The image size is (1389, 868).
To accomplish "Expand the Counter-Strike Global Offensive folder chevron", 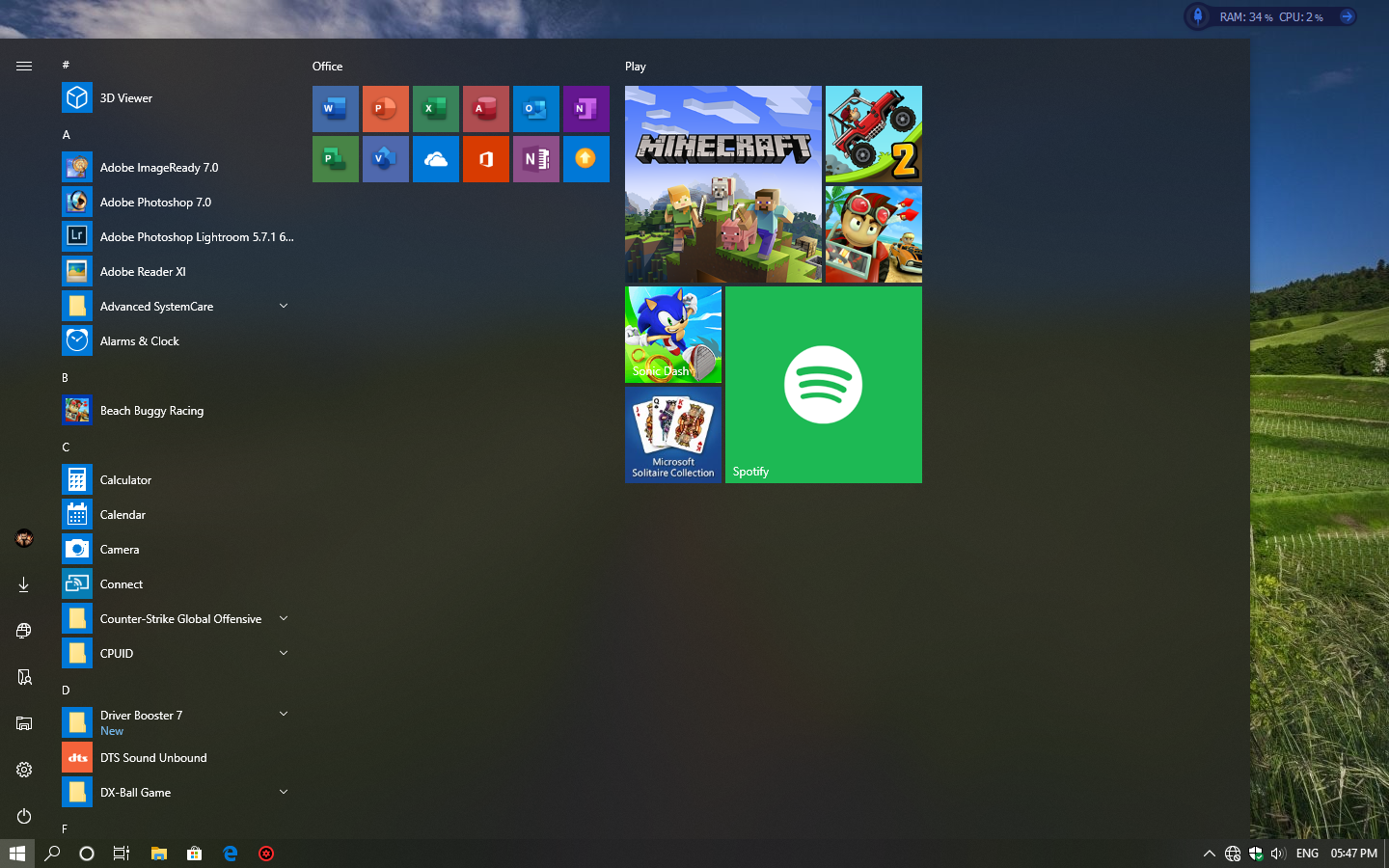I will coord(284,618).
